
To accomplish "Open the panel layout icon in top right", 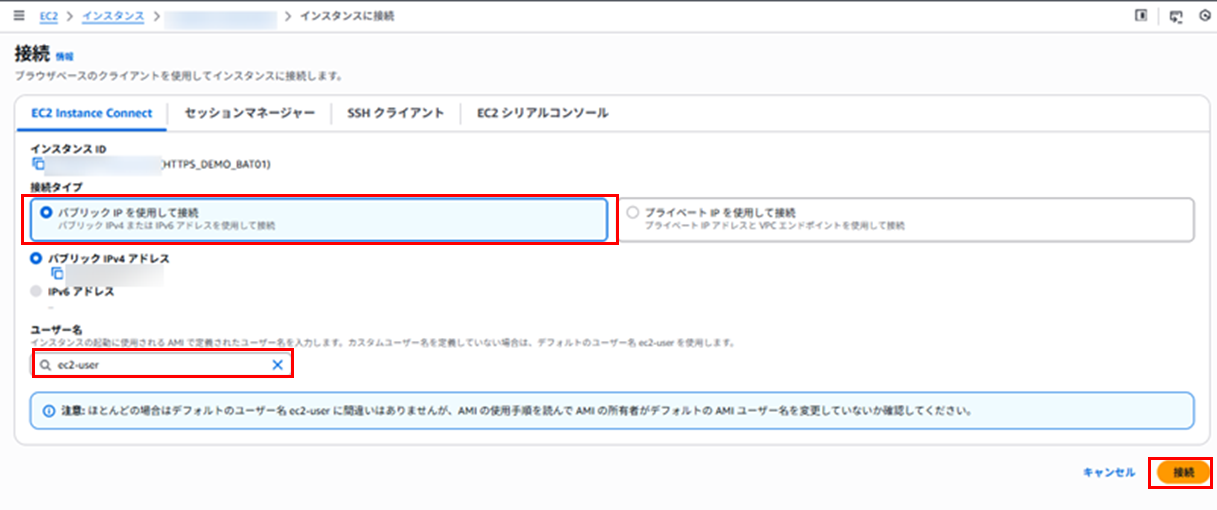I will click(1141, 16).
